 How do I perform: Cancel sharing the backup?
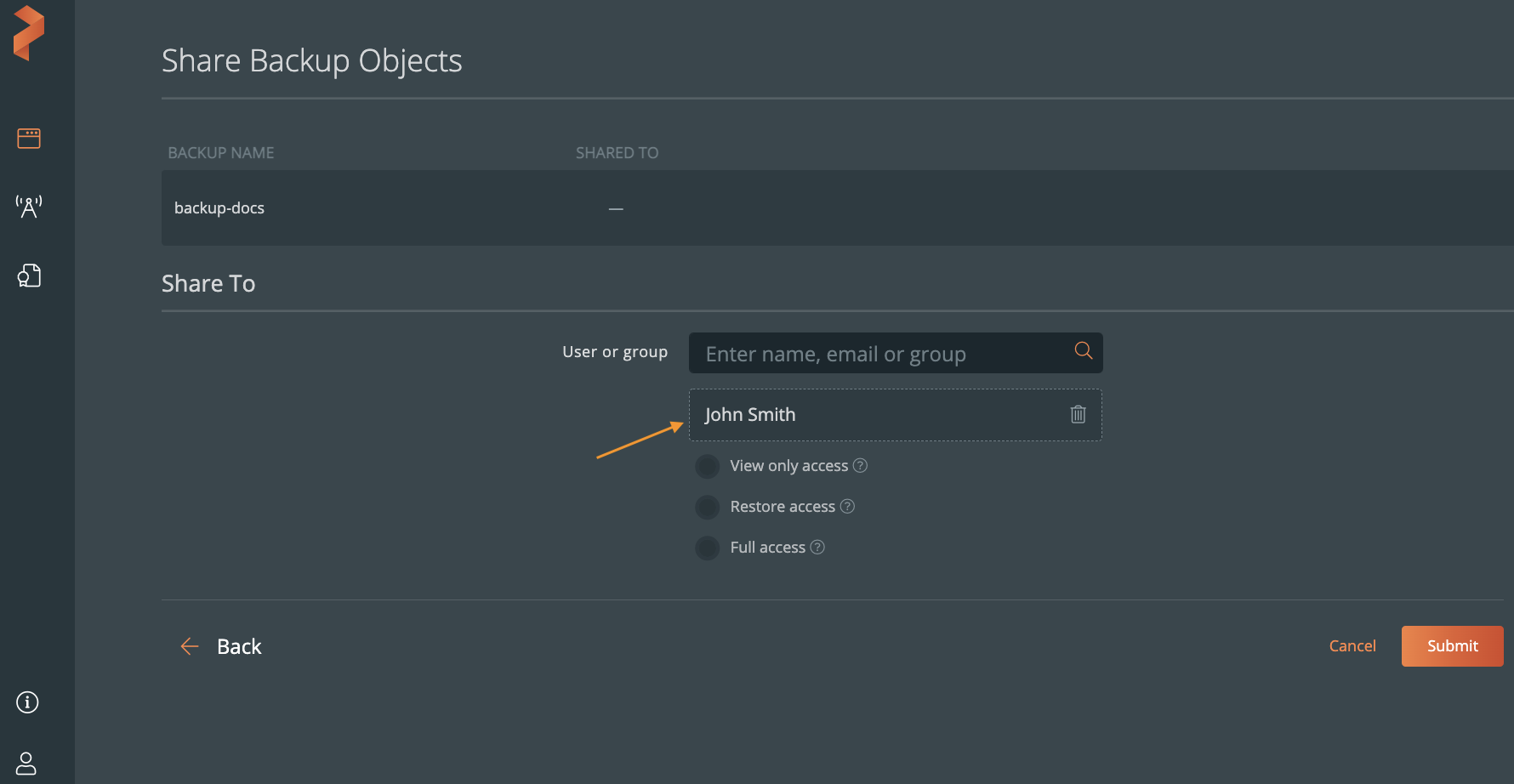(1352, 646)
